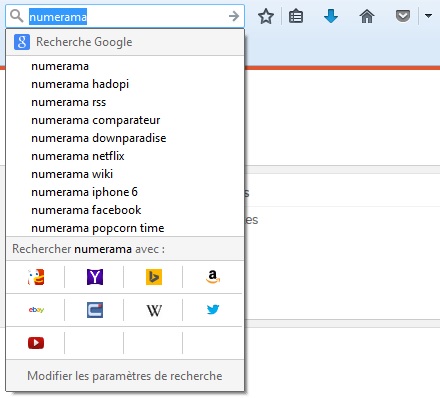Choose suggestion "numerama downparadise"
The width and height of the screenshot is (440, 398).
[125, 138]
